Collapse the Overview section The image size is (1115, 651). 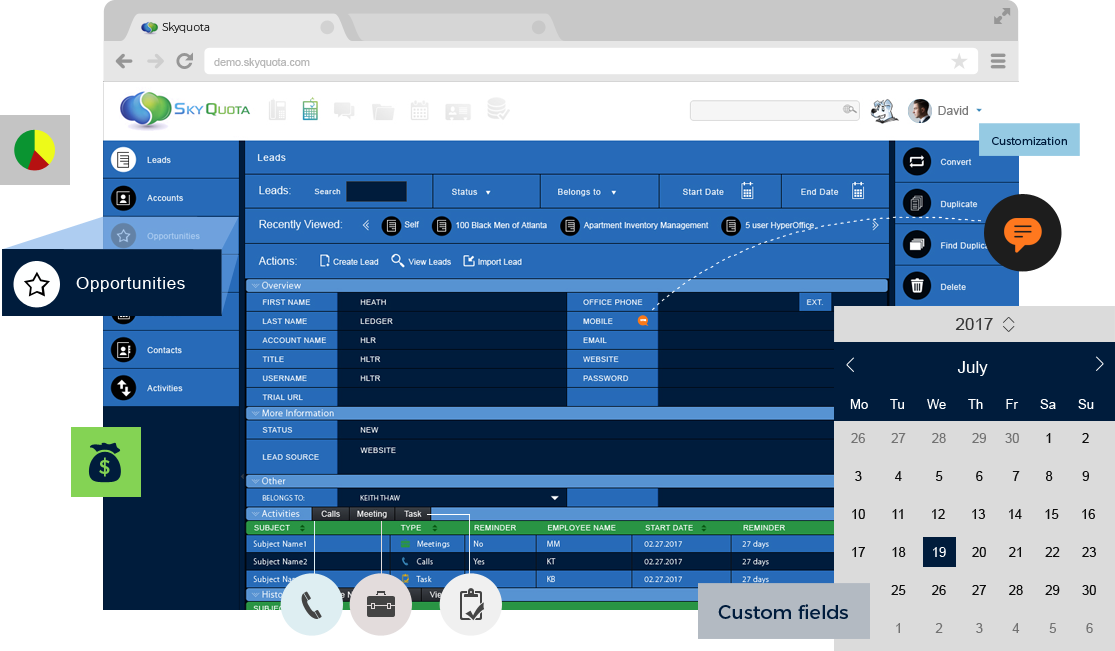(x=256, y=285)
